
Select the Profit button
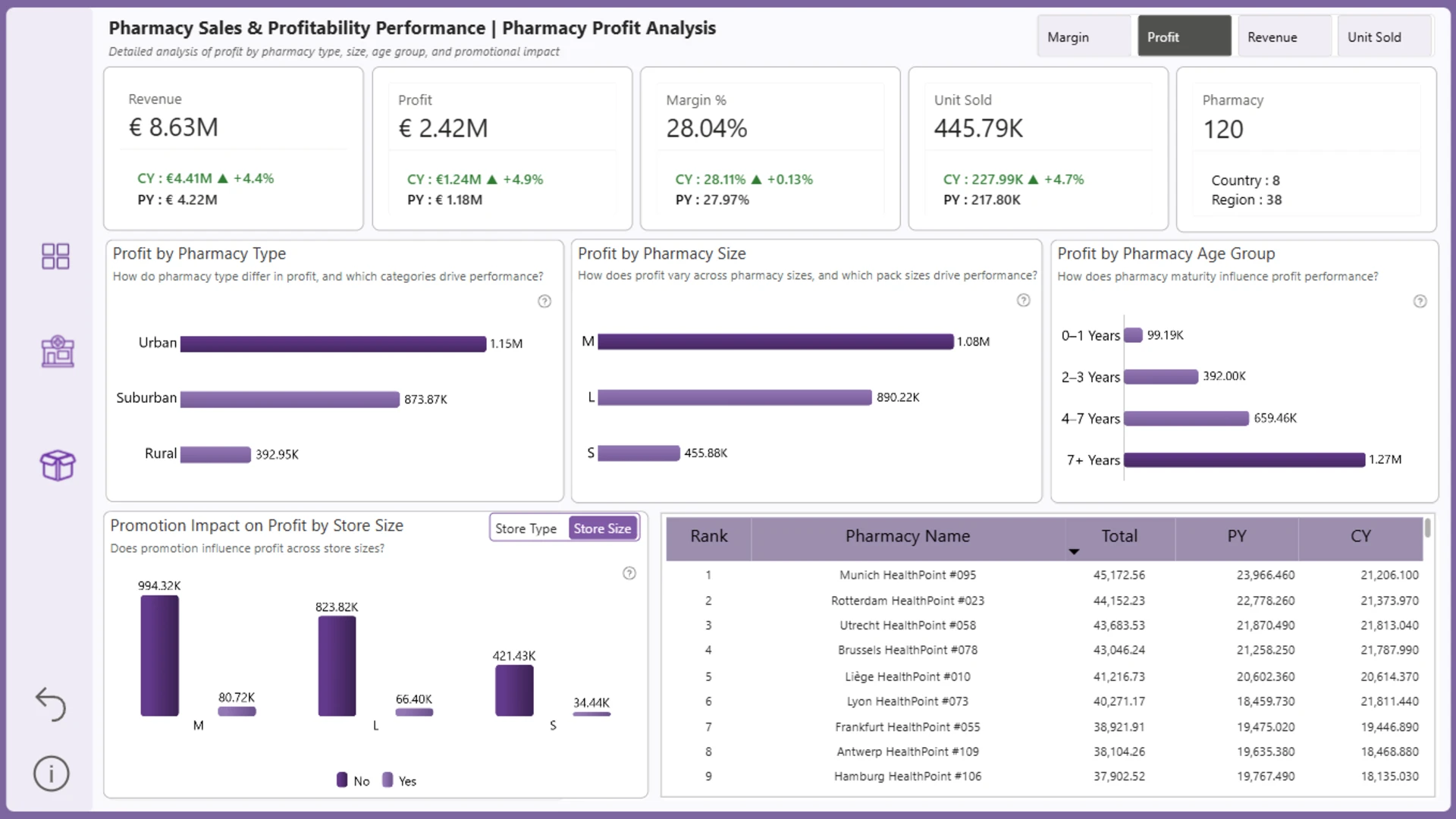1185,36
